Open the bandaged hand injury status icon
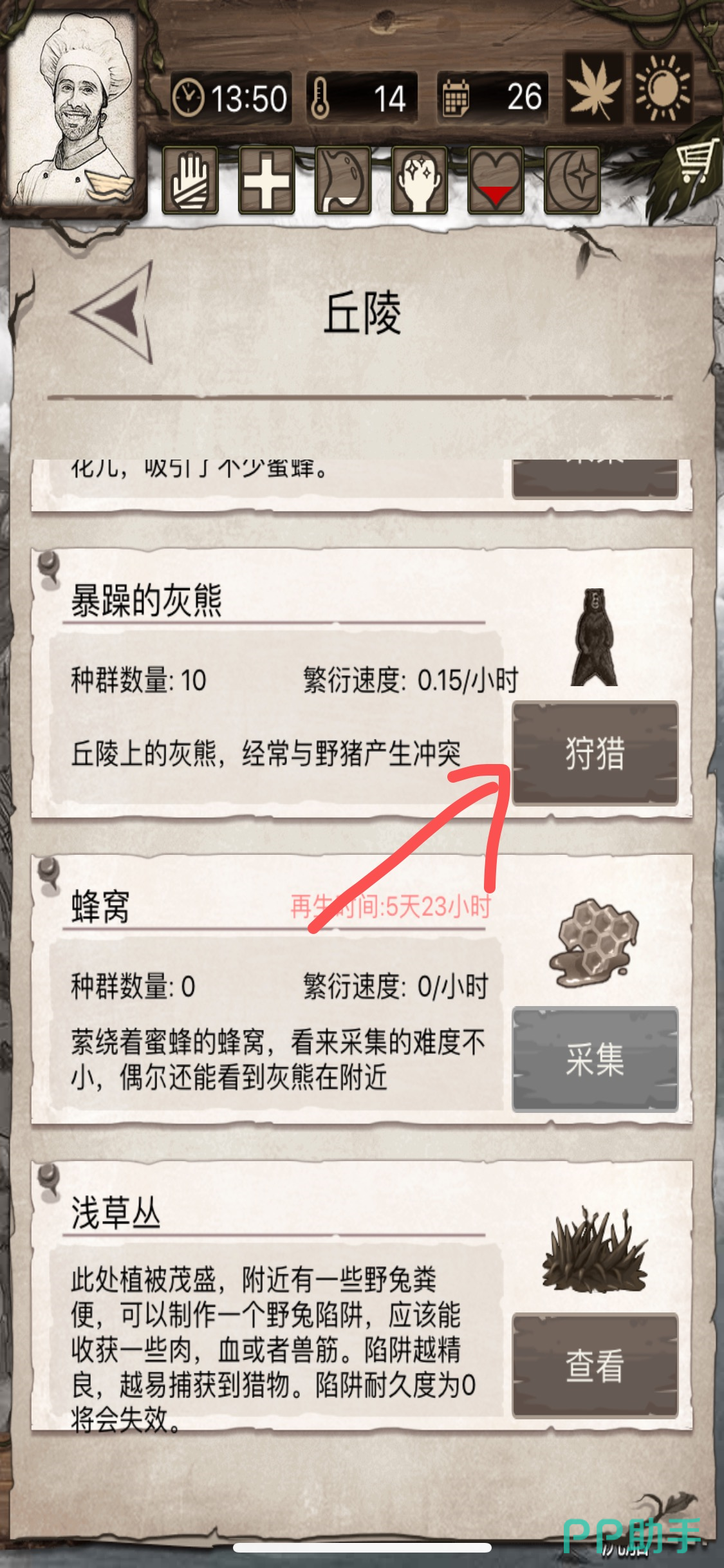 click(190, 180)
